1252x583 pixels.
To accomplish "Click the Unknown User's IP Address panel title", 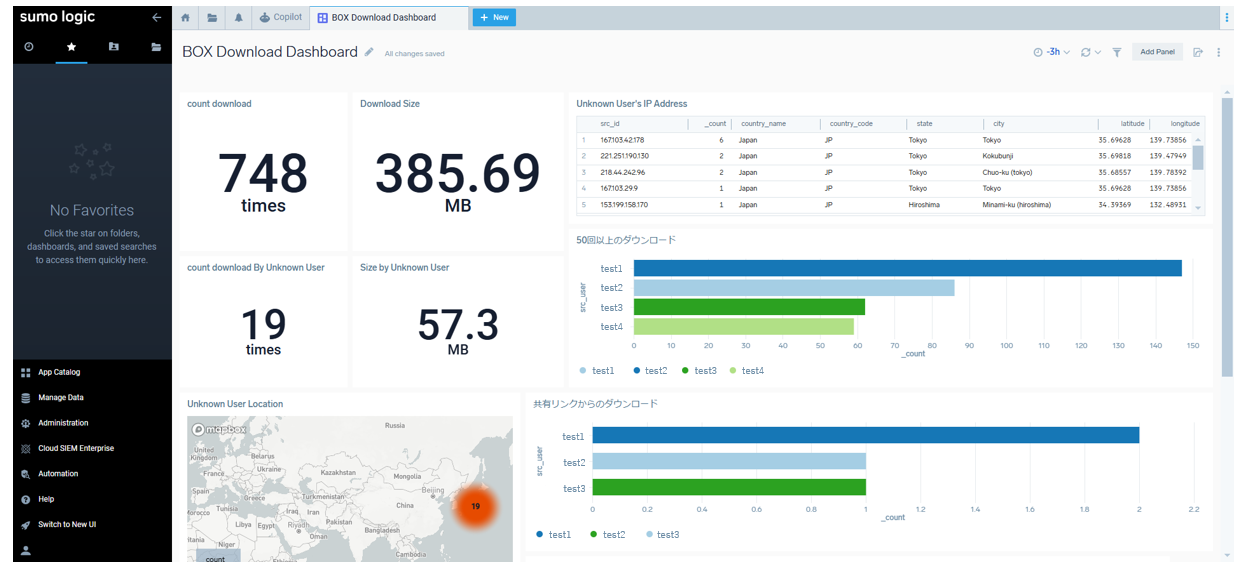I will click(x=632, y=104).
